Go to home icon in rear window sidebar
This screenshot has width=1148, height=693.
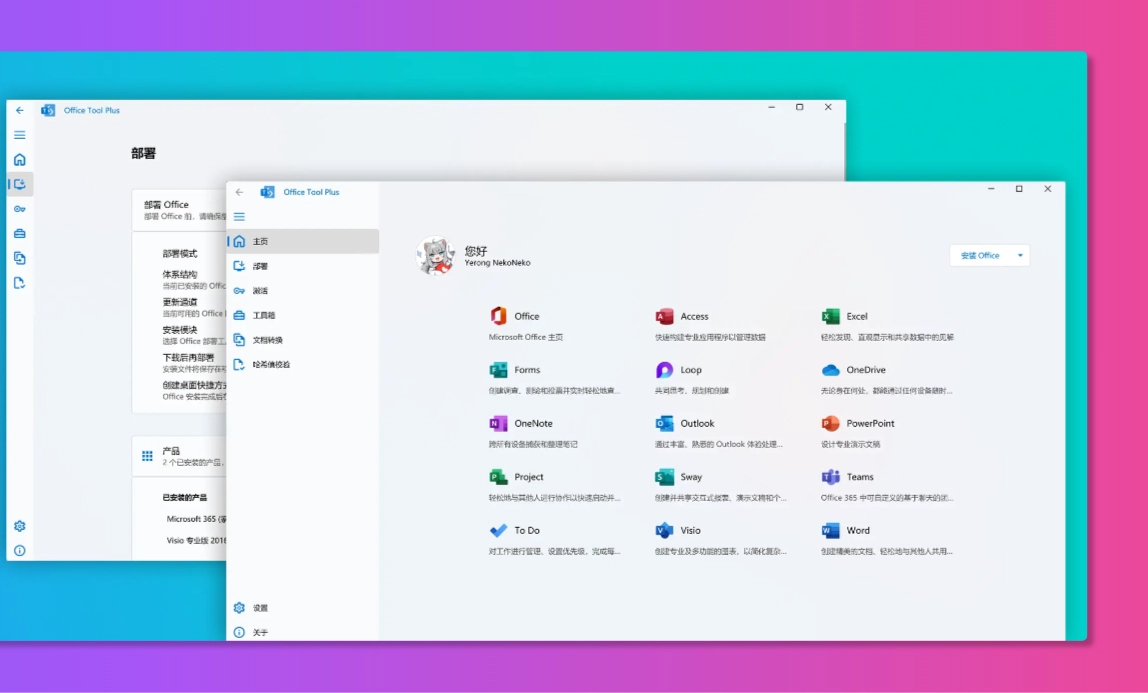(x=20, y=160)
